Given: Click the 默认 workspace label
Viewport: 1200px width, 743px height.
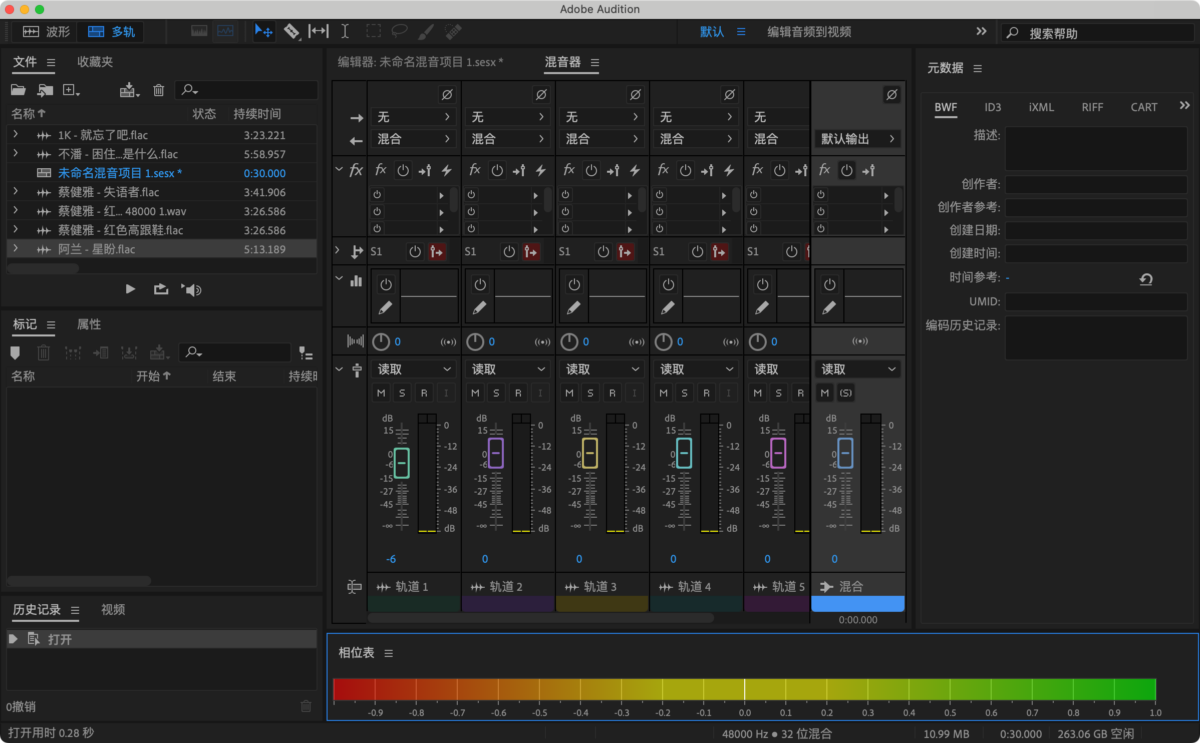Looking at the screenshot, I should click(x=712, y=32).
